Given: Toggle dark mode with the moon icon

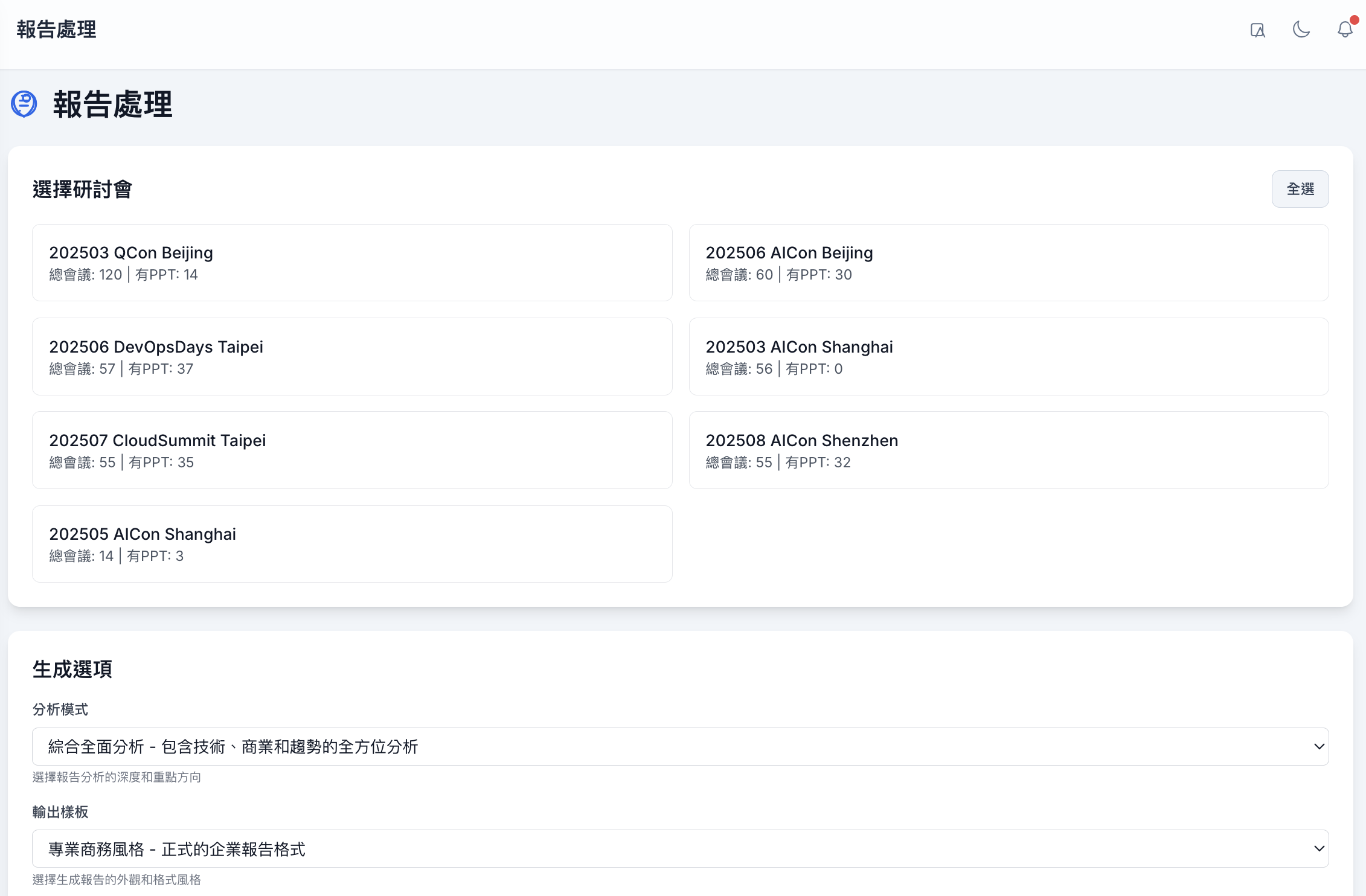Looking at the screenshot, I should (x=1301, y=30).
